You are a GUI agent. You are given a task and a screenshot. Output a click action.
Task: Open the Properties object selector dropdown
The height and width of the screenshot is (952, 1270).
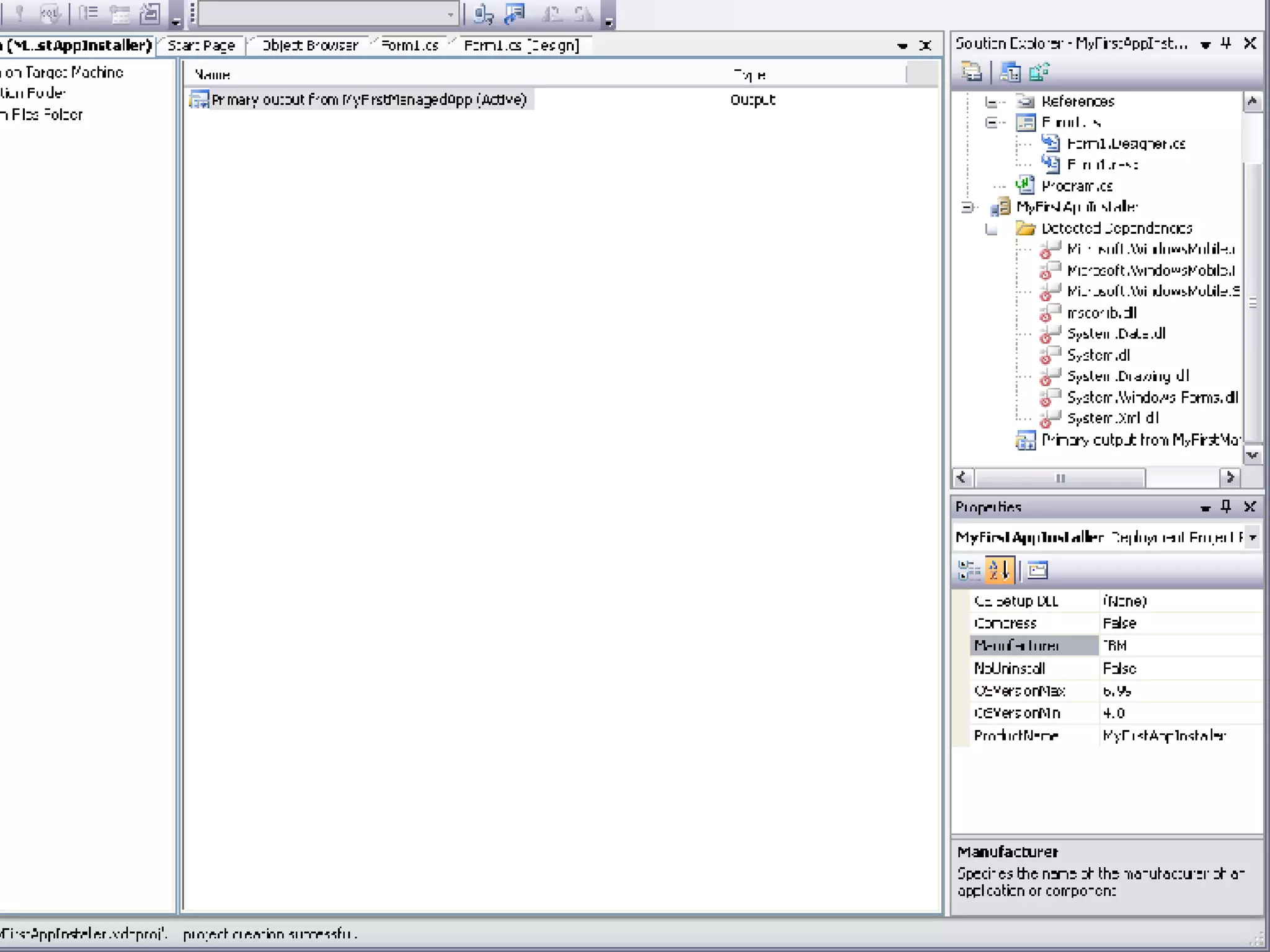[x=1253, y=537]
